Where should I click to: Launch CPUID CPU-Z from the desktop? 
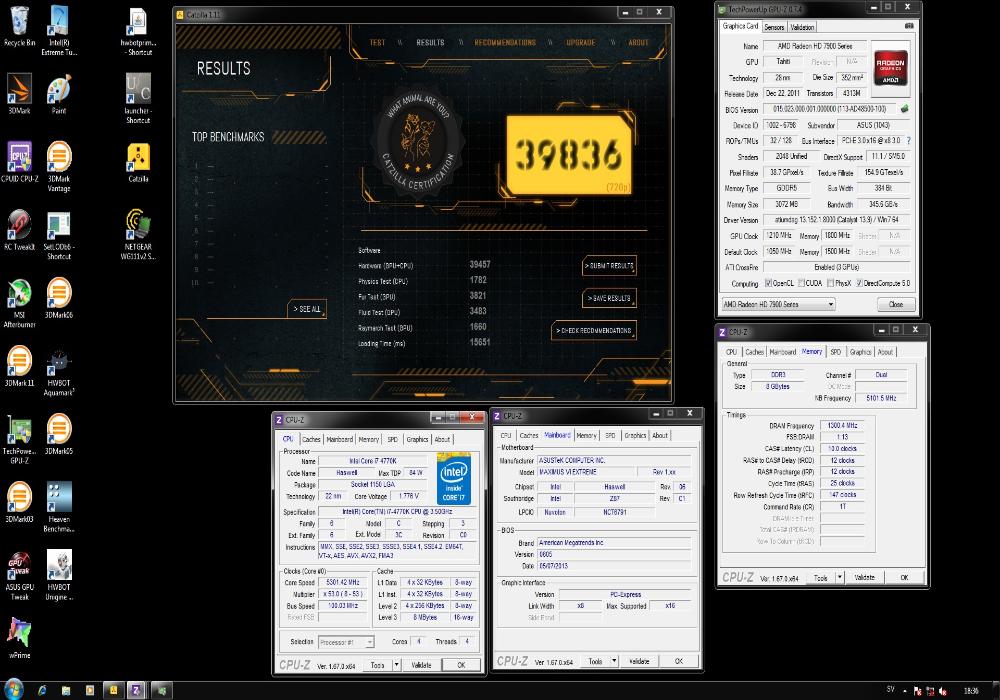[x=19, y=161]
